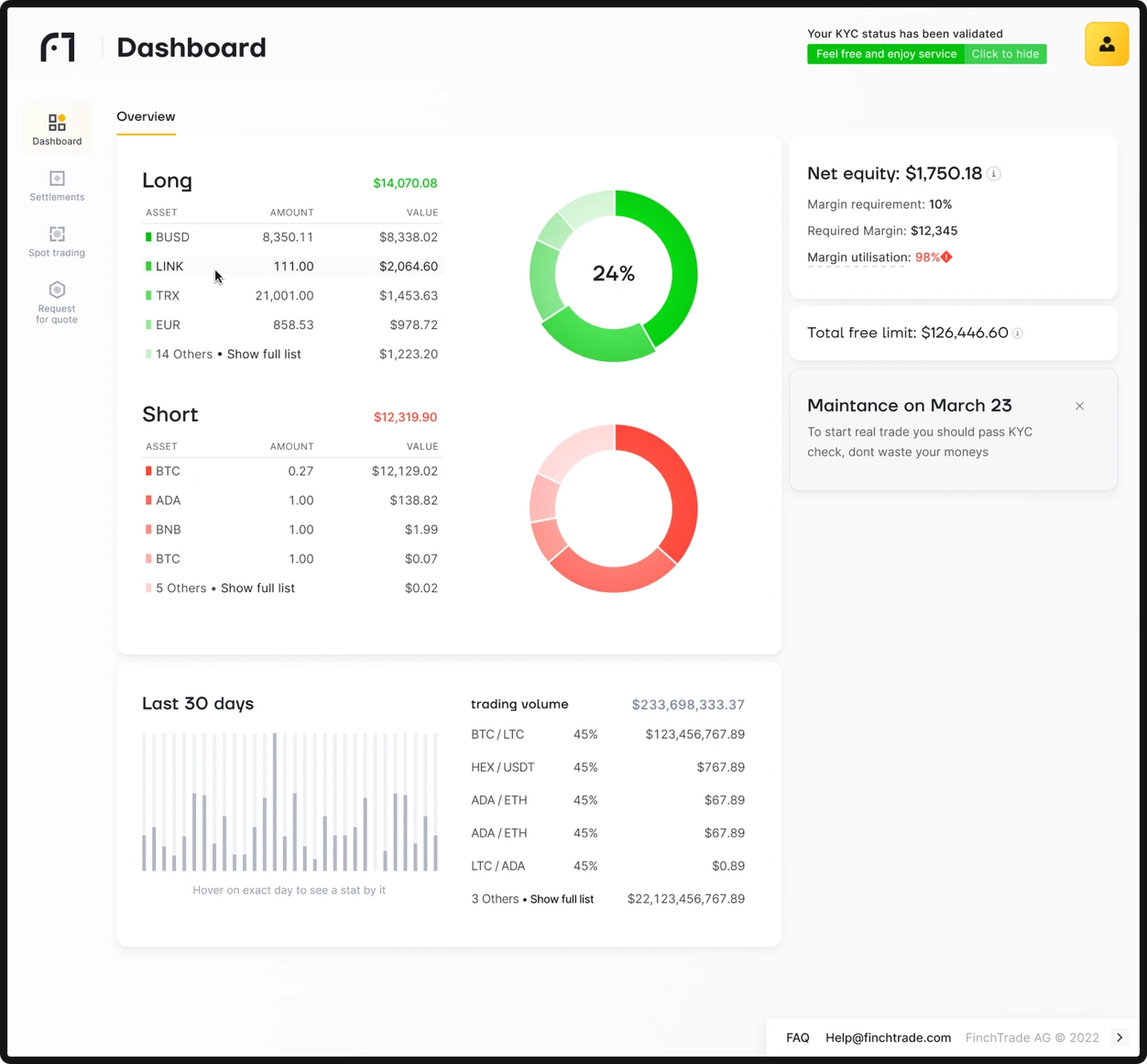This screenshot has height=1064, width=1147.
Task: Click the 14 Others row value $1,223.20
Action: pyautogui.click(x=409, y=355)
